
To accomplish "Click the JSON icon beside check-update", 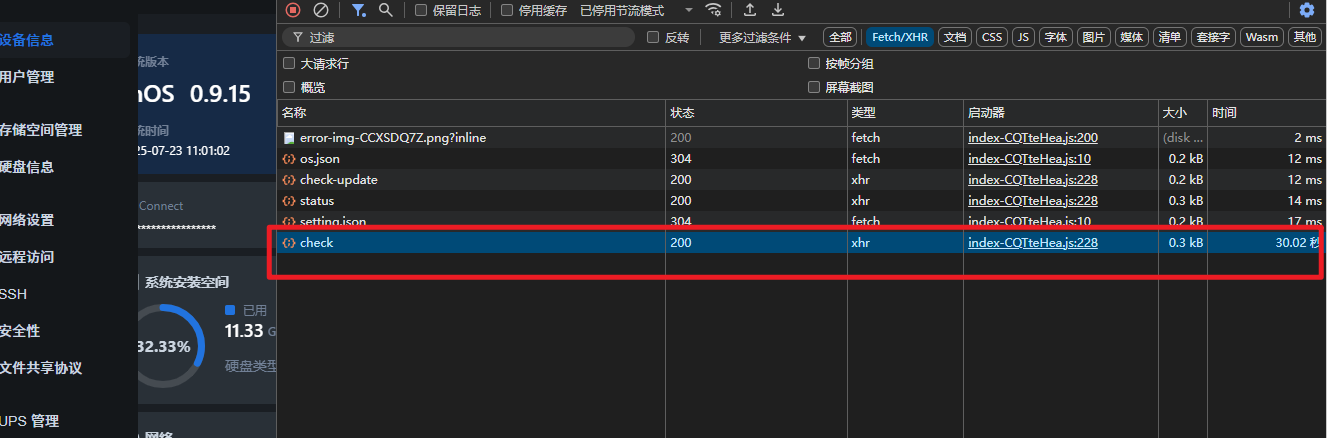I will click(289, 180).
